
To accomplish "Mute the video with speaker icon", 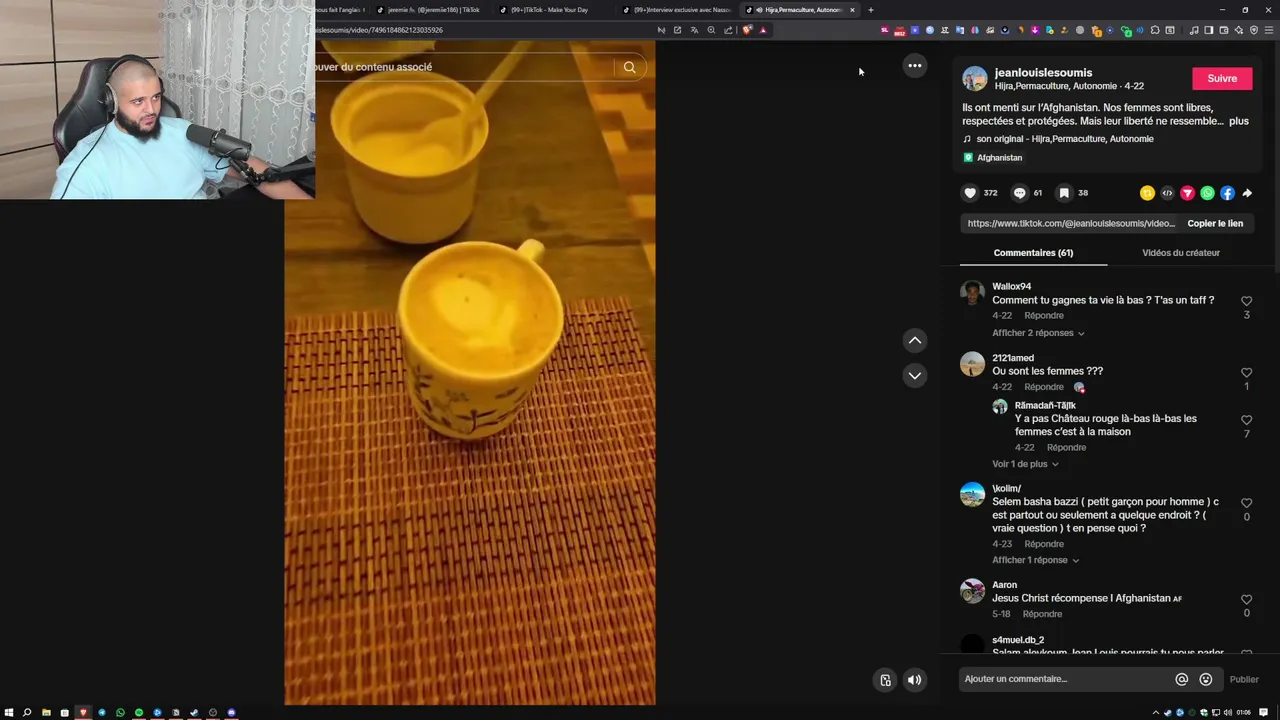I will pos(914,680).
